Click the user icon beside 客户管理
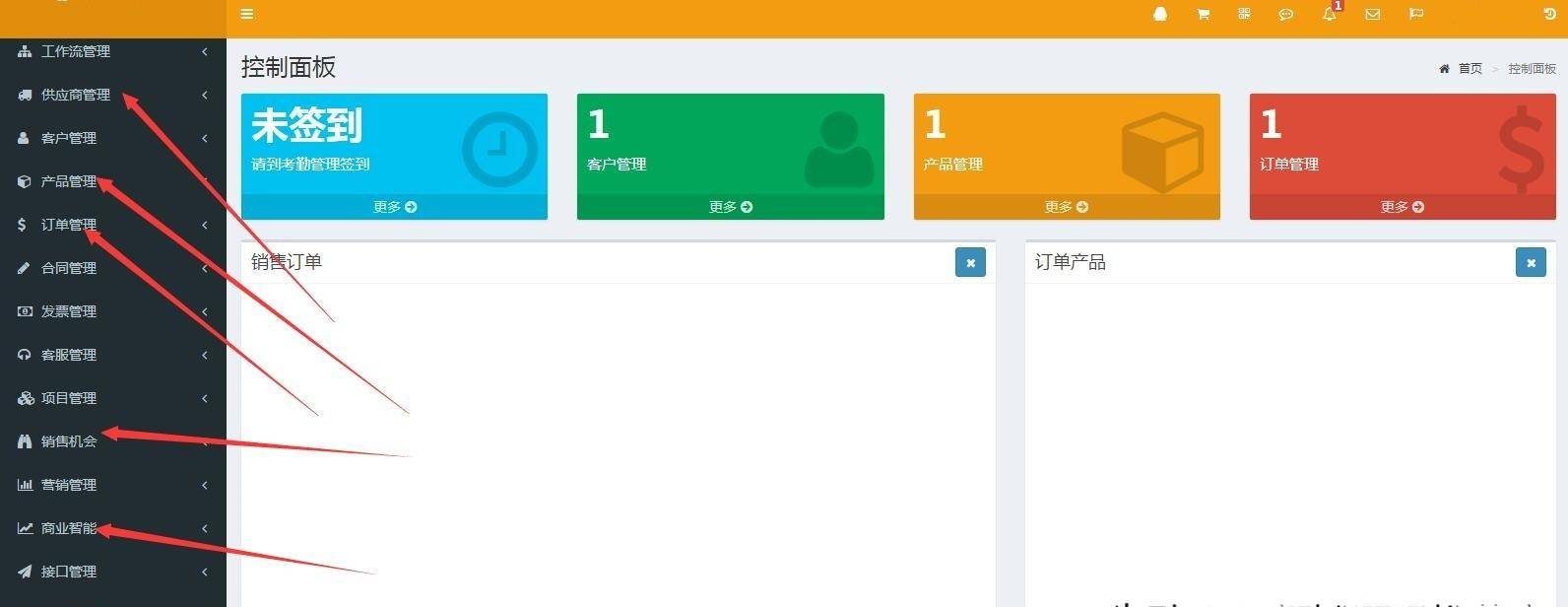 click(23, 138)
